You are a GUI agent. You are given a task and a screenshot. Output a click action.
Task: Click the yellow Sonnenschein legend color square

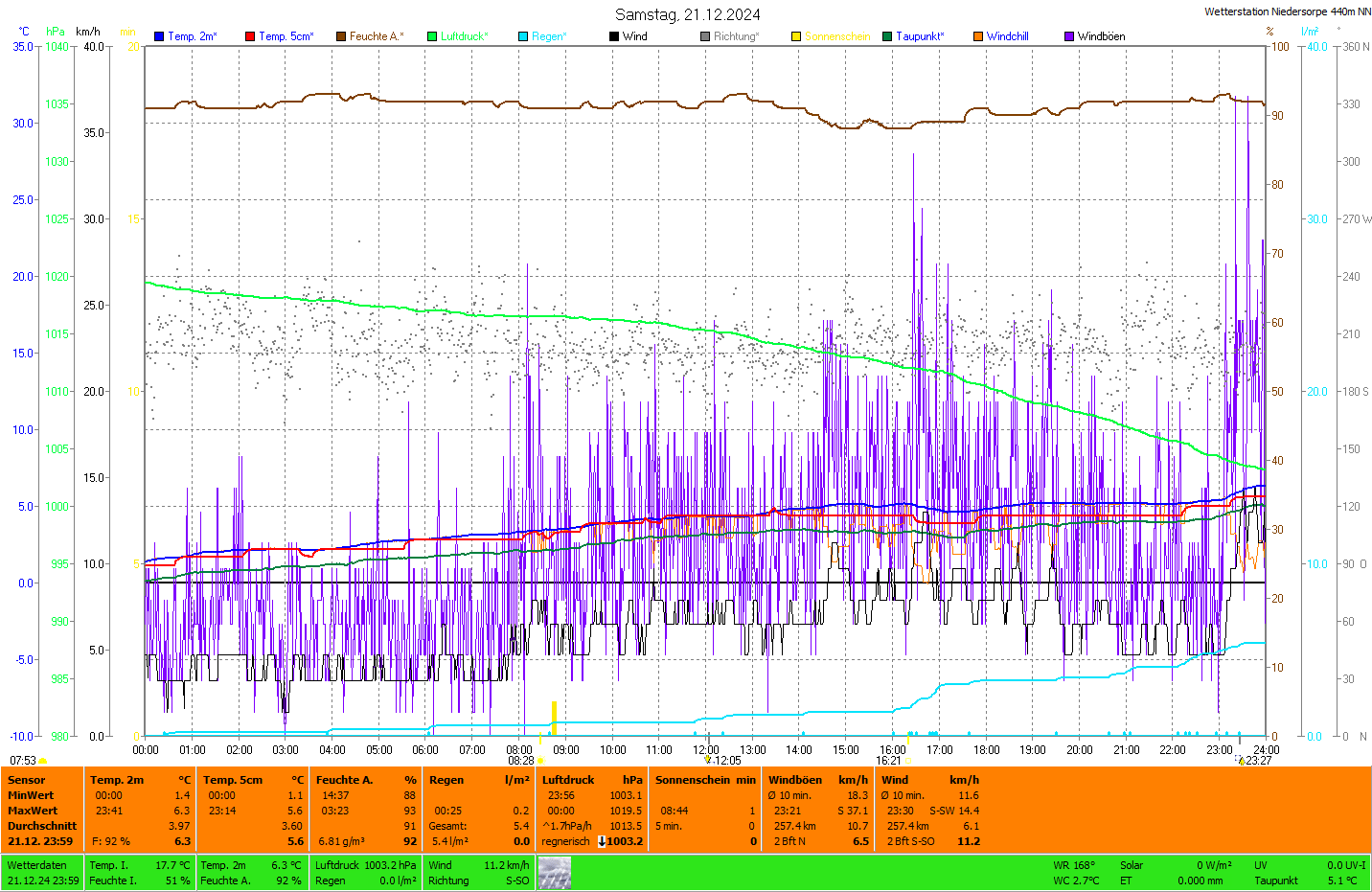(x=796, y=36)
